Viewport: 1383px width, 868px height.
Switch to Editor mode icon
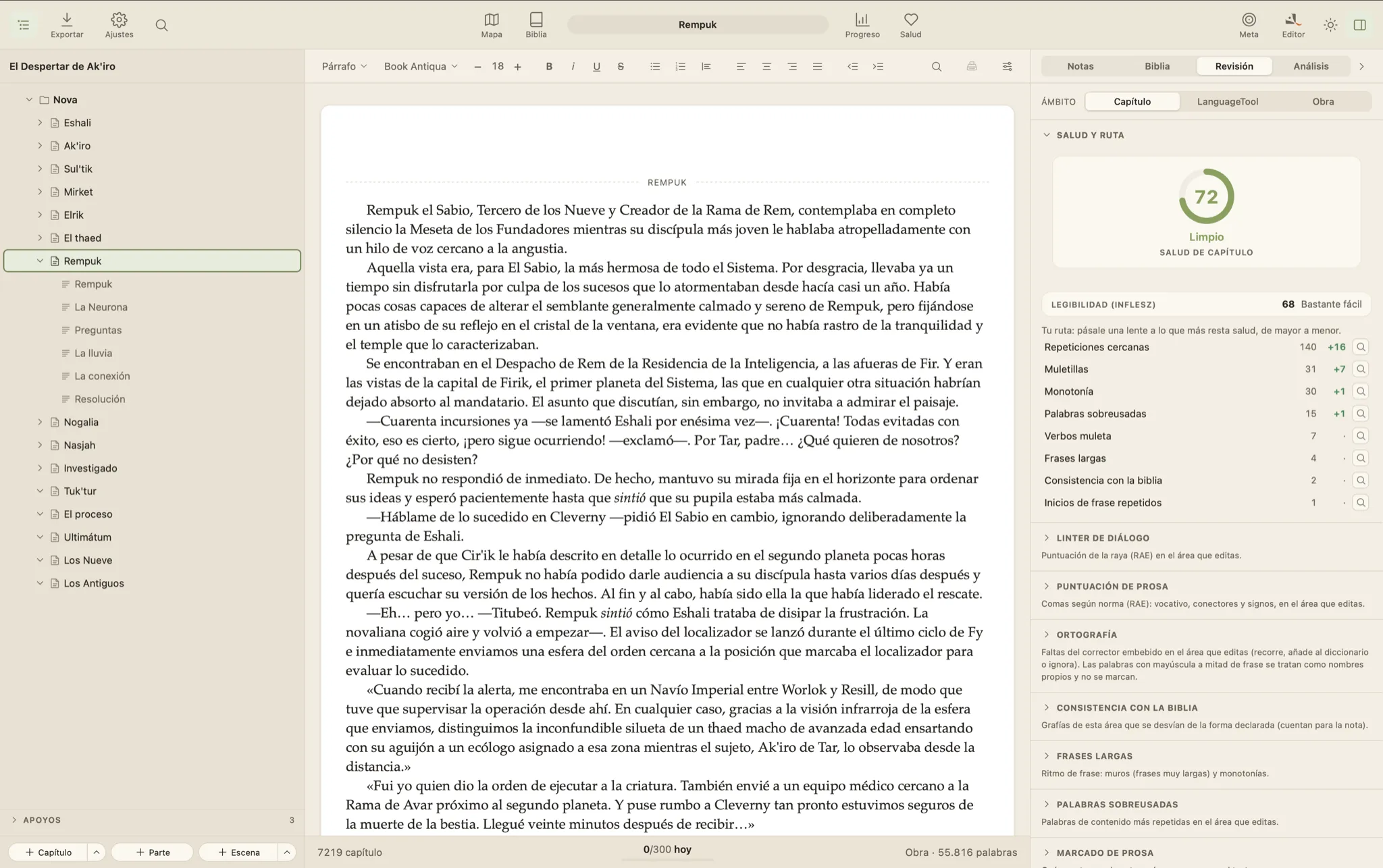[x=1293, y=25]
